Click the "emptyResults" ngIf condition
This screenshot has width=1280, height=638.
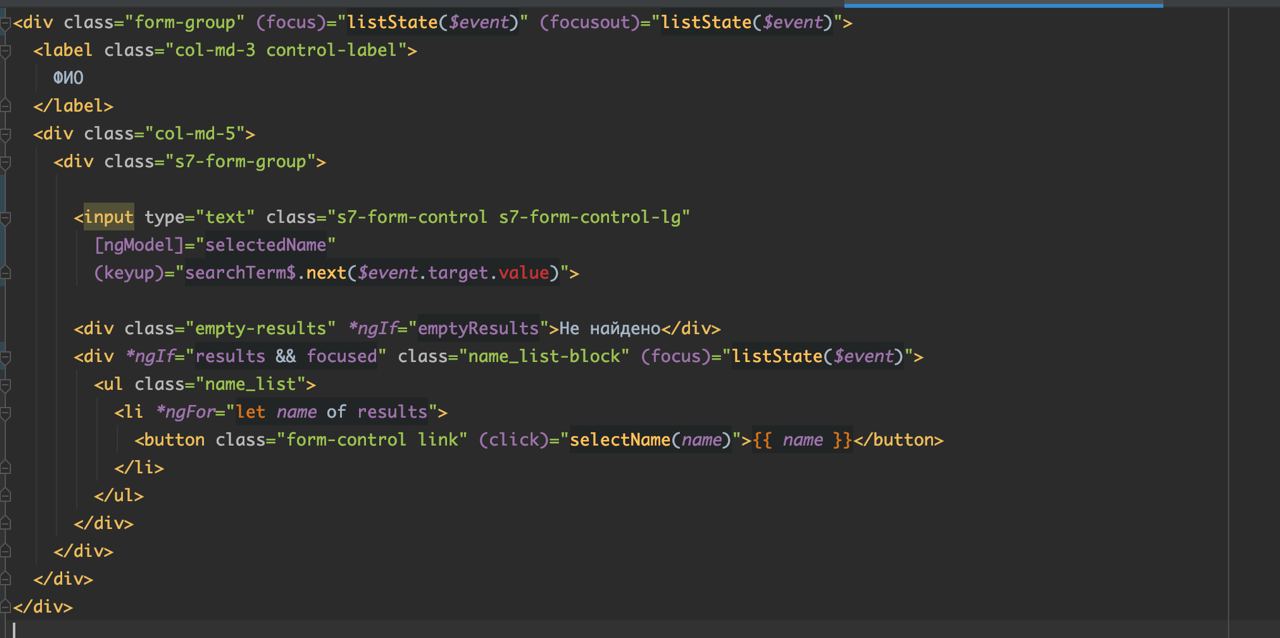[479, 328]
